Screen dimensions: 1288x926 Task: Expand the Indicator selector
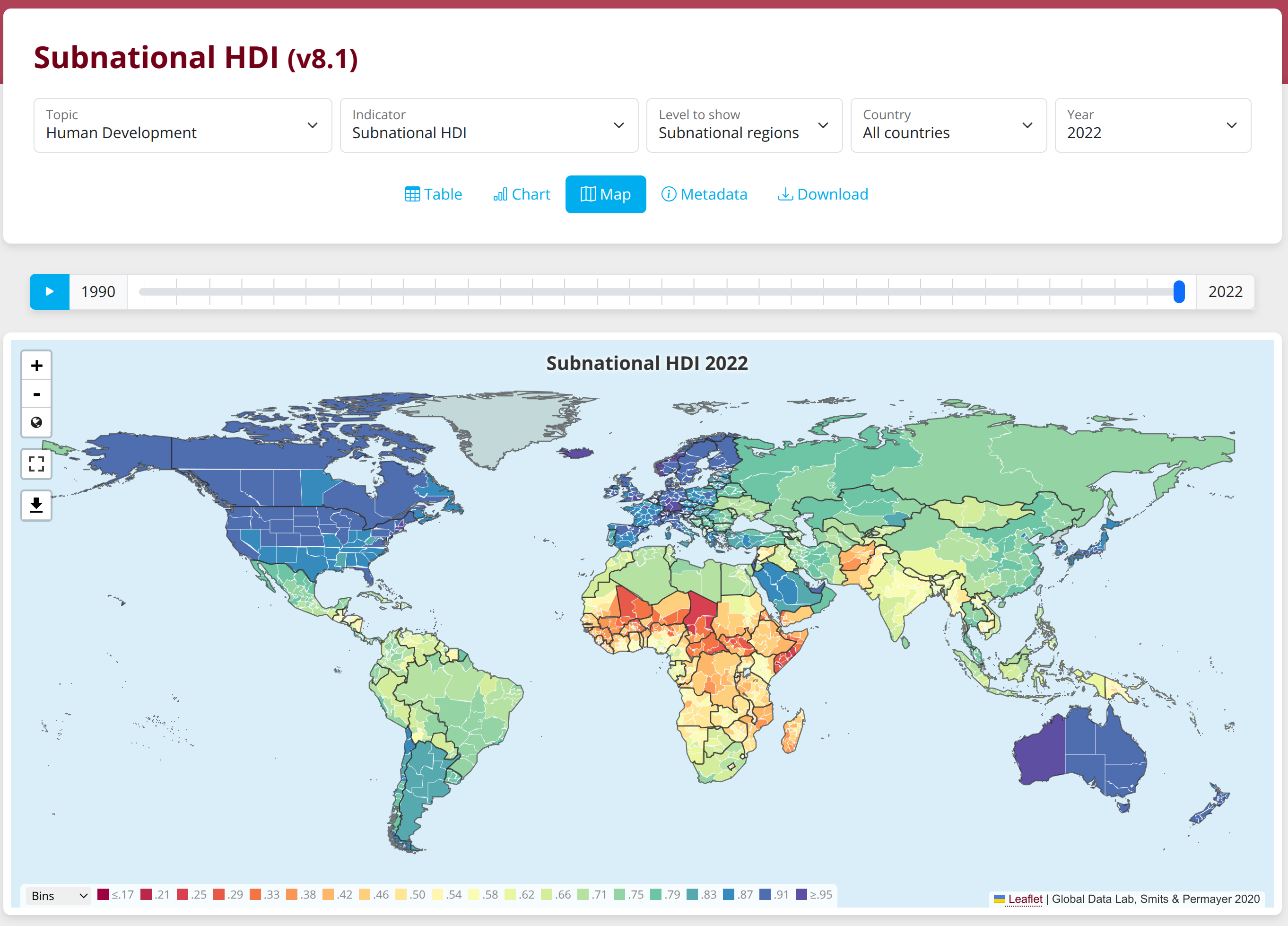tap(488, 125)
